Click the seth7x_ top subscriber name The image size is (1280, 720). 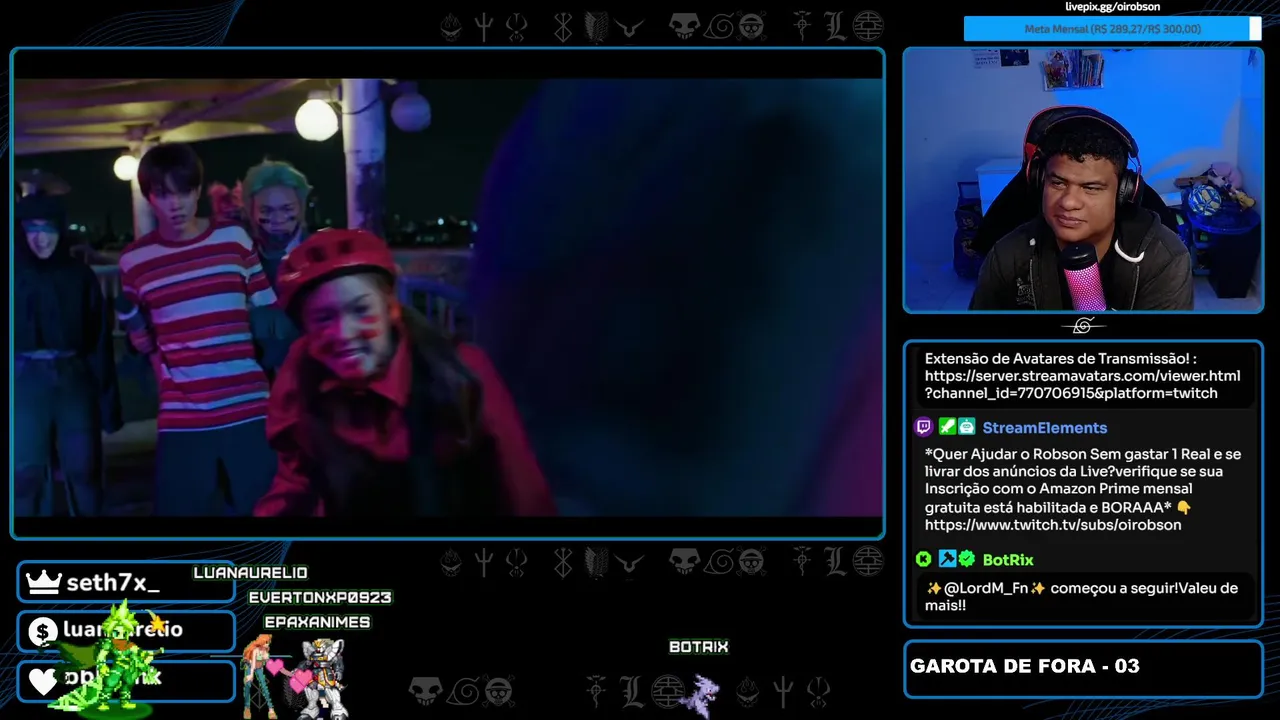(x=113, y=583)
